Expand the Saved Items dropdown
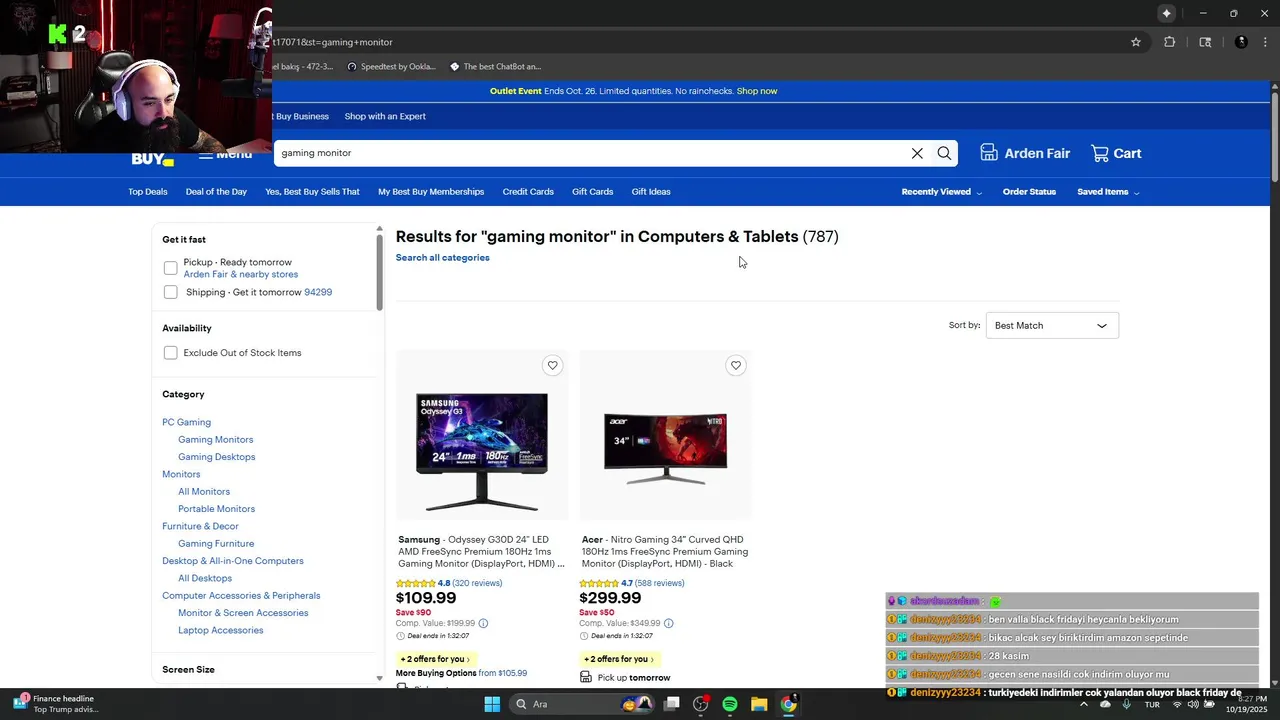This screenshot has width=1280, height=720. click(x=1108, y=192)
